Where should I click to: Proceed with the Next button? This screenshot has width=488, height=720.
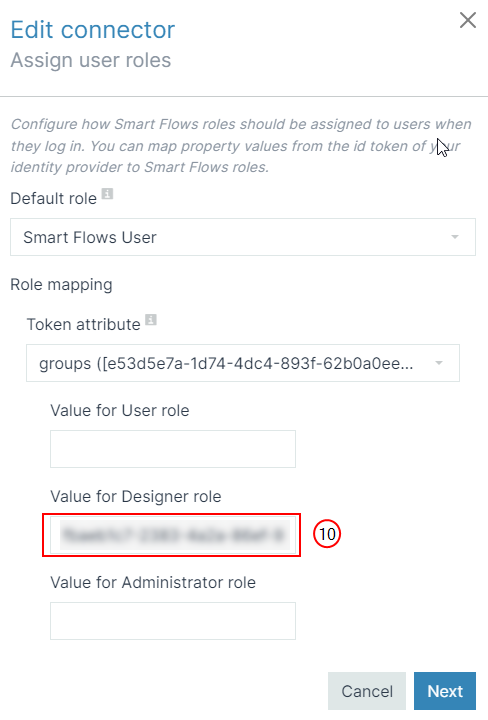[445, 691]
